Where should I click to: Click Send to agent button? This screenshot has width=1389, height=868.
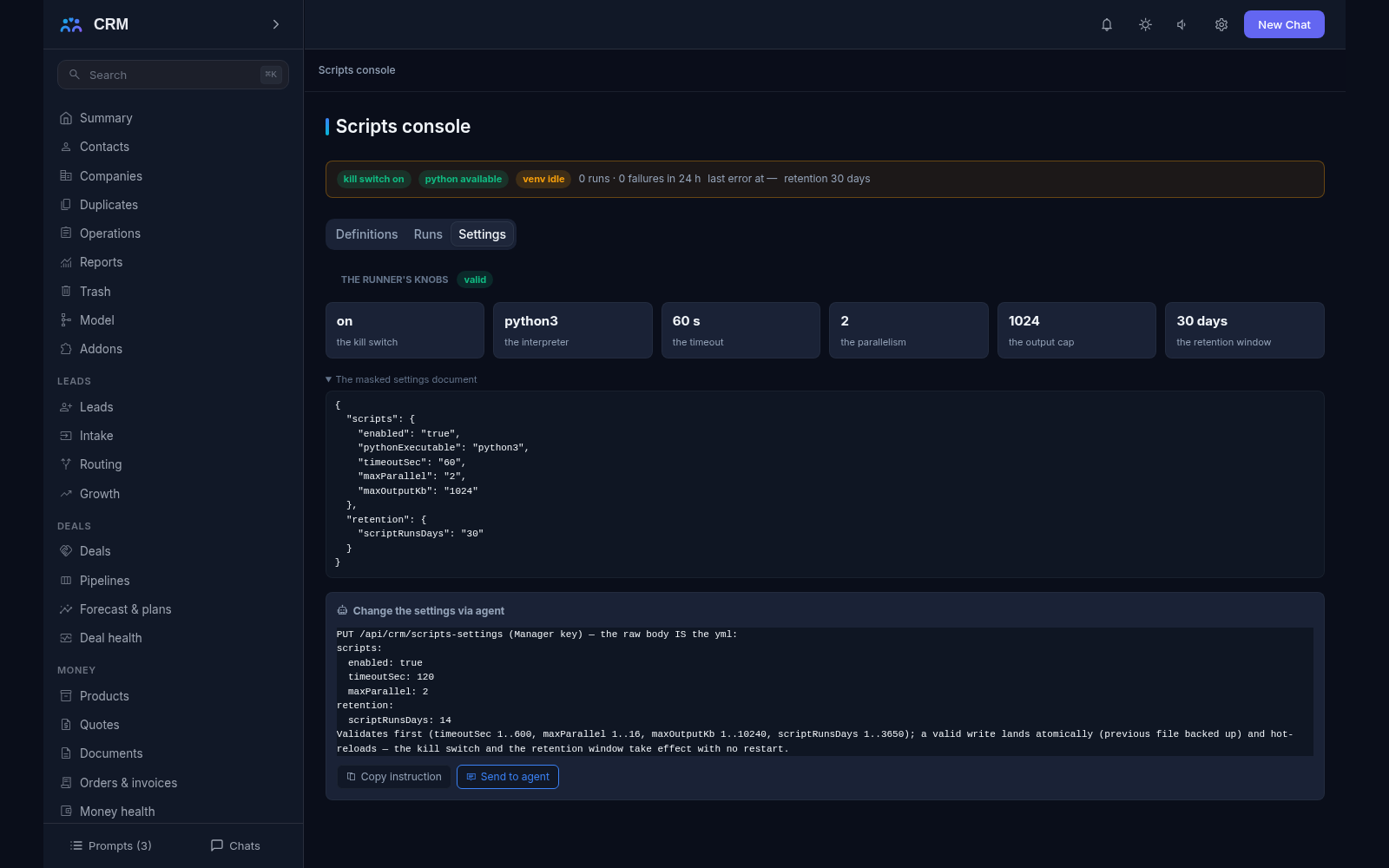(x=508, y=777)
